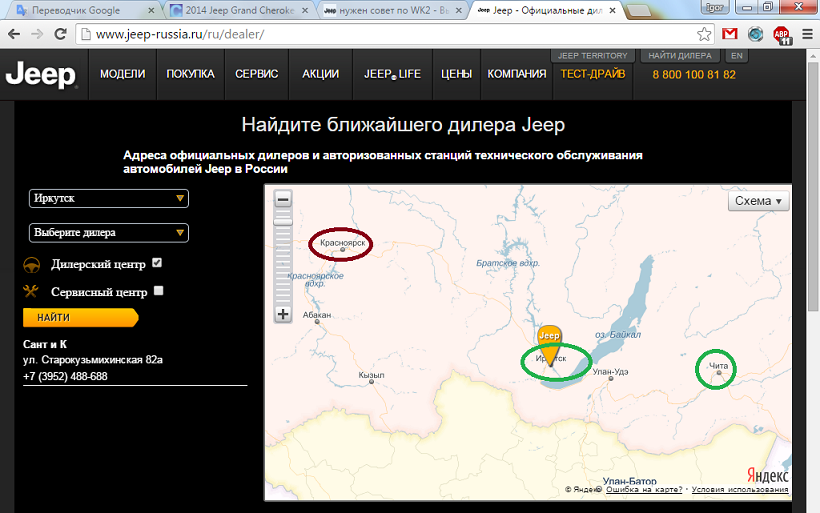This screenshot has width=820, height=513.
Task: Click the browser address bar
Action: point(380,34)
